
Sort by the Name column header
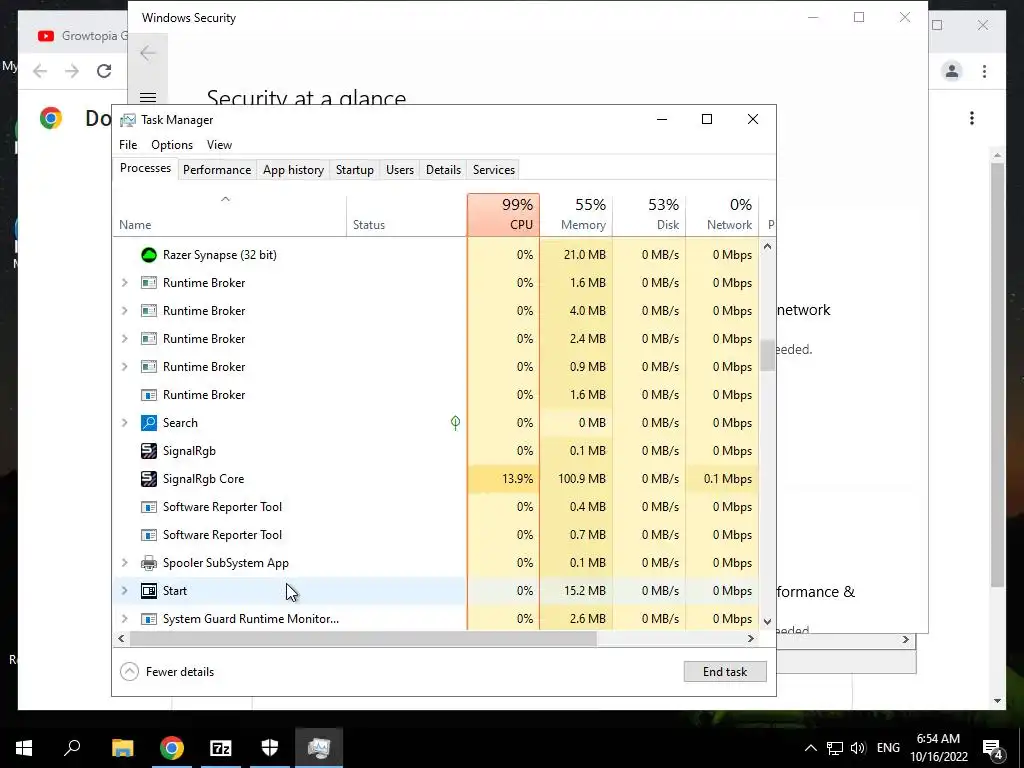[x=229, y=214]
